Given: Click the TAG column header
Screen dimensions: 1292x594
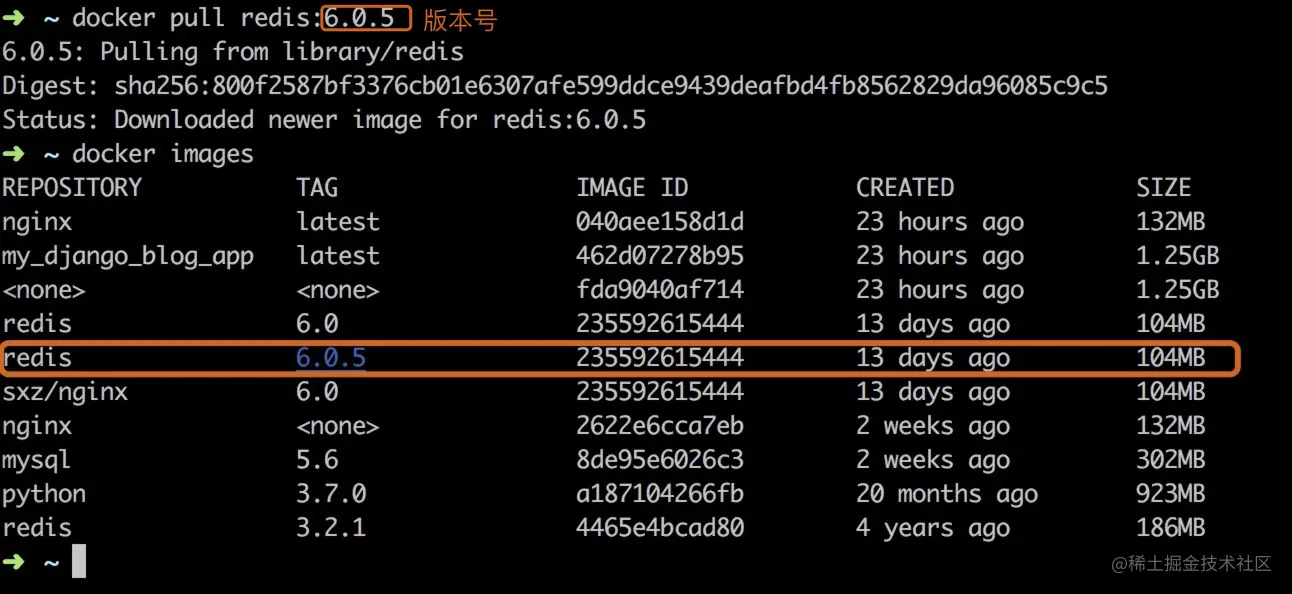Looking at the screenshot, I should click(x=317, y=188).
